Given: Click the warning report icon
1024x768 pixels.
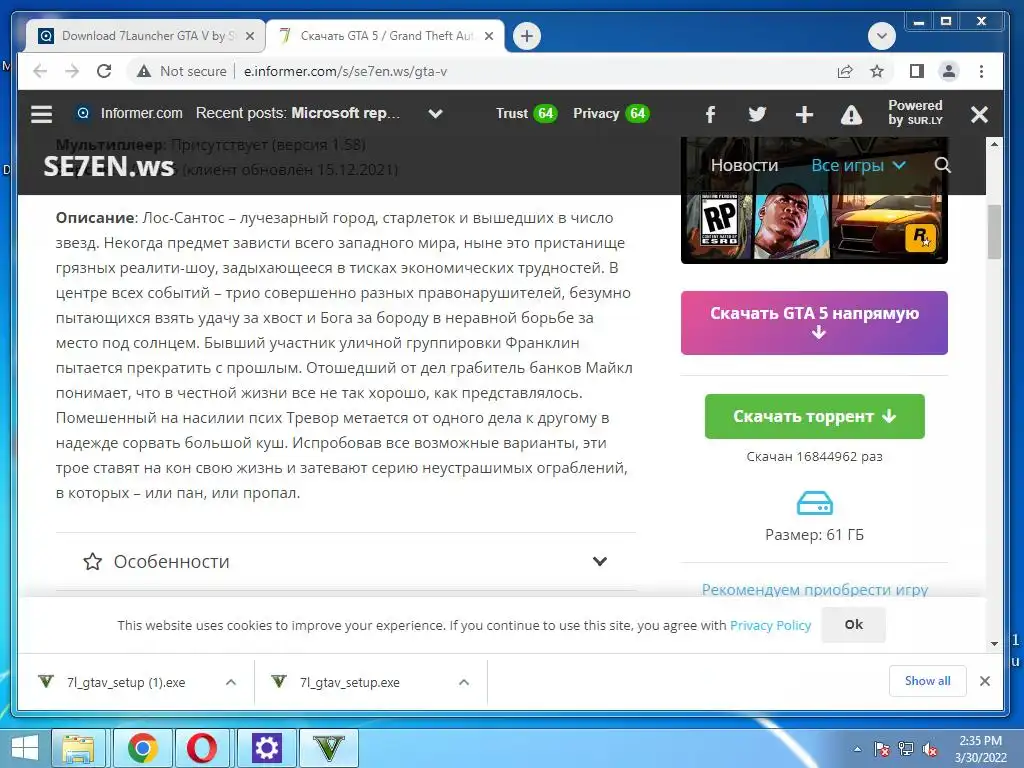Looking at the screenshot, I should pos(851,115).
